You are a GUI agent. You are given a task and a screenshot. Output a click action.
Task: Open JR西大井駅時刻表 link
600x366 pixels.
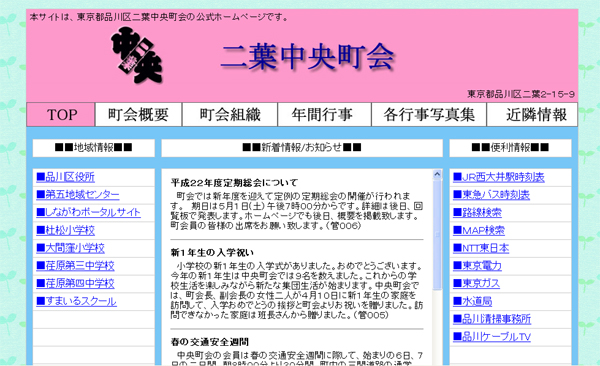[499, 177]
